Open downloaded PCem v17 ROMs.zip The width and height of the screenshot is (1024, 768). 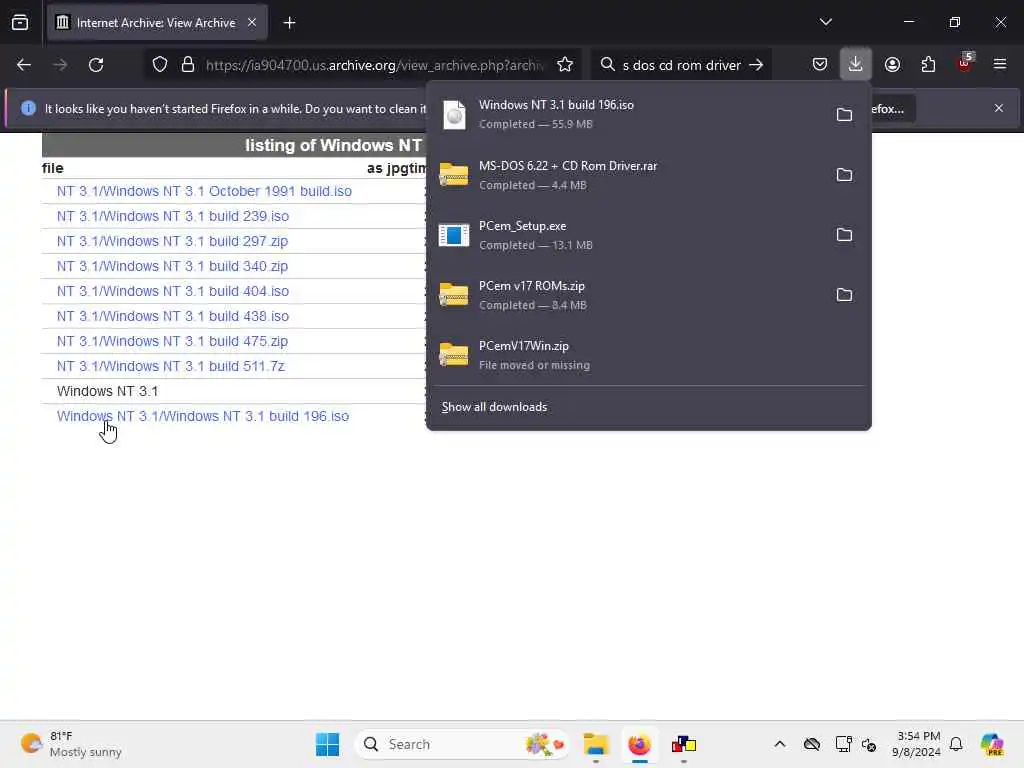click(627, 295)
